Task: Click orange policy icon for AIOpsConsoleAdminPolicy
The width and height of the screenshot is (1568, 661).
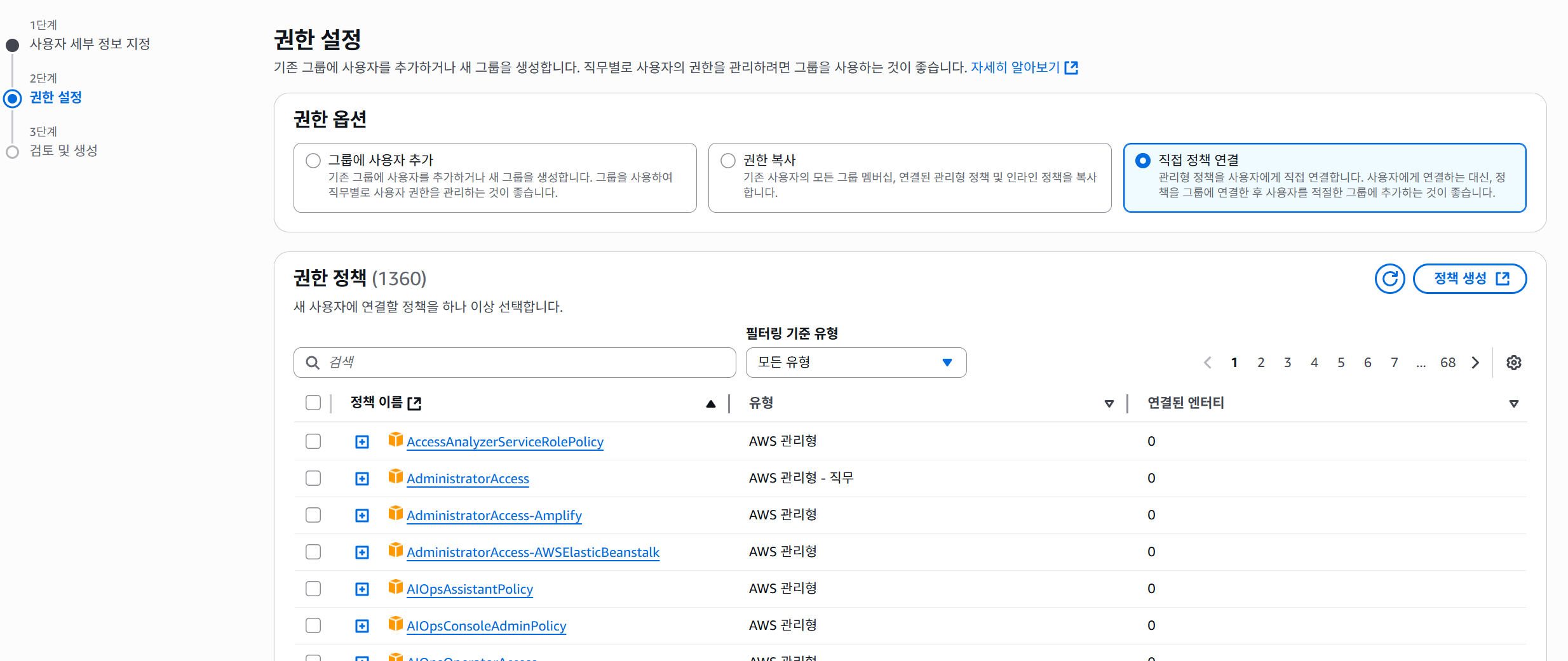Action: click(x=396, y=624)
